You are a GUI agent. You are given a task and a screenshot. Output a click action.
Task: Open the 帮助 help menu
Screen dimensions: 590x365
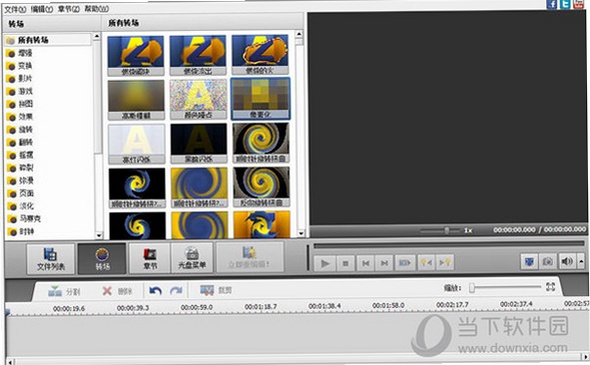pyautogui.click(x=96, y=9)
